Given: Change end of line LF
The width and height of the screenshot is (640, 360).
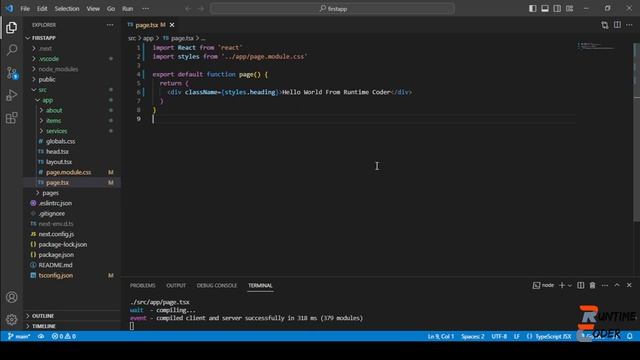Looking at the screenshot, I should 517,336.
